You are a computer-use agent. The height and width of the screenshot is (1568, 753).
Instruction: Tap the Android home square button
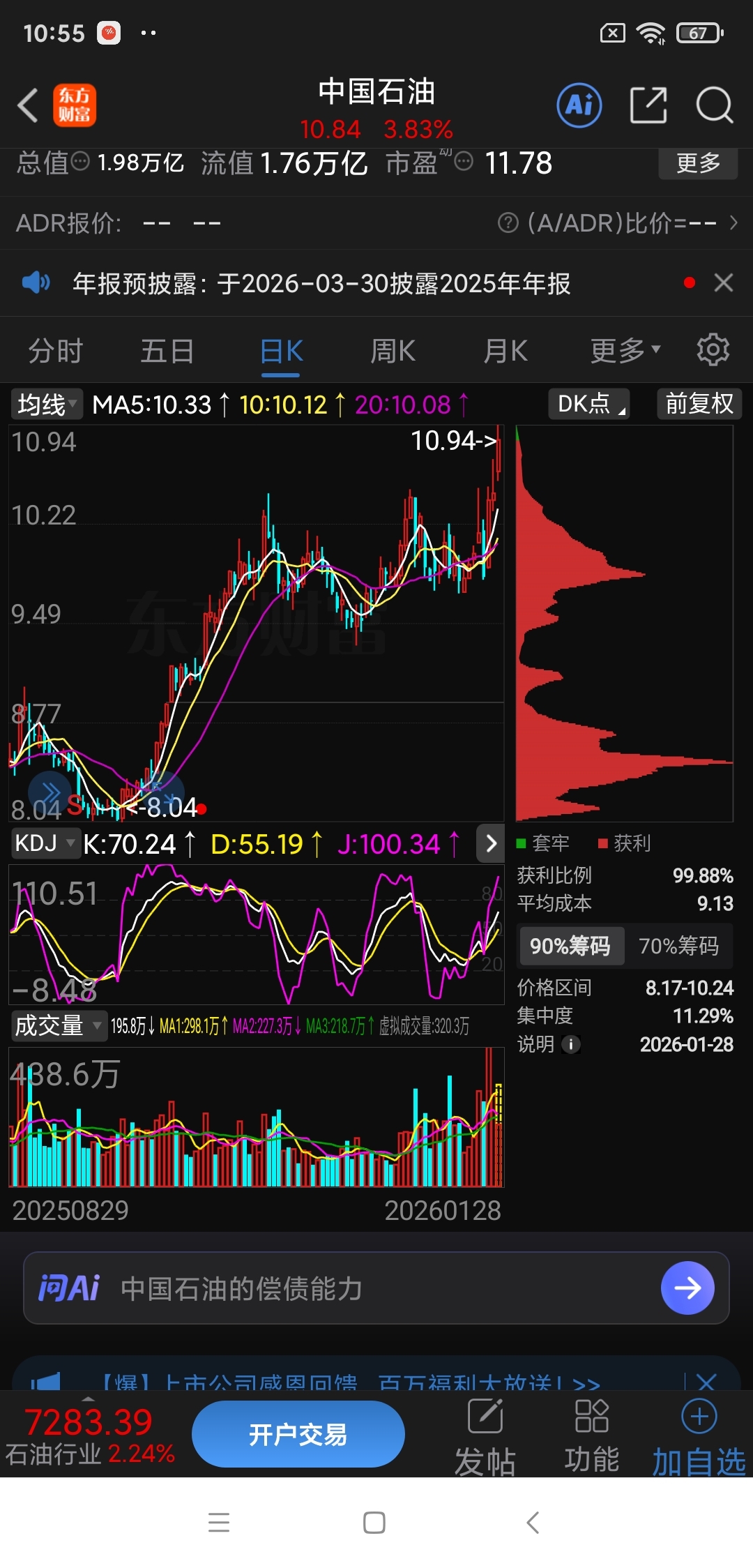[x=374, y=1522]
